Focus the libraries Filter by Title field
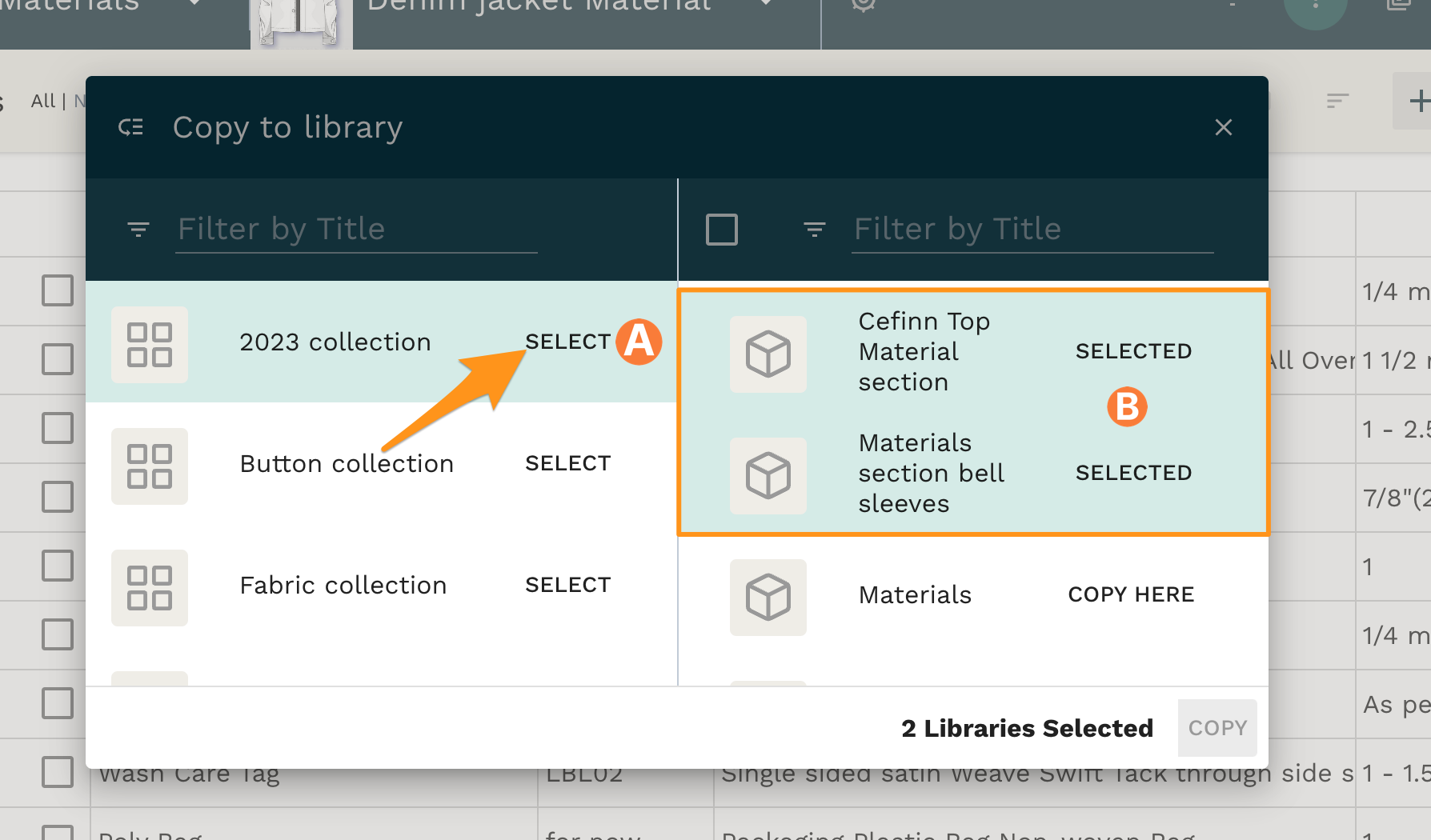1431x840 pixels. tap(1032, 230)
